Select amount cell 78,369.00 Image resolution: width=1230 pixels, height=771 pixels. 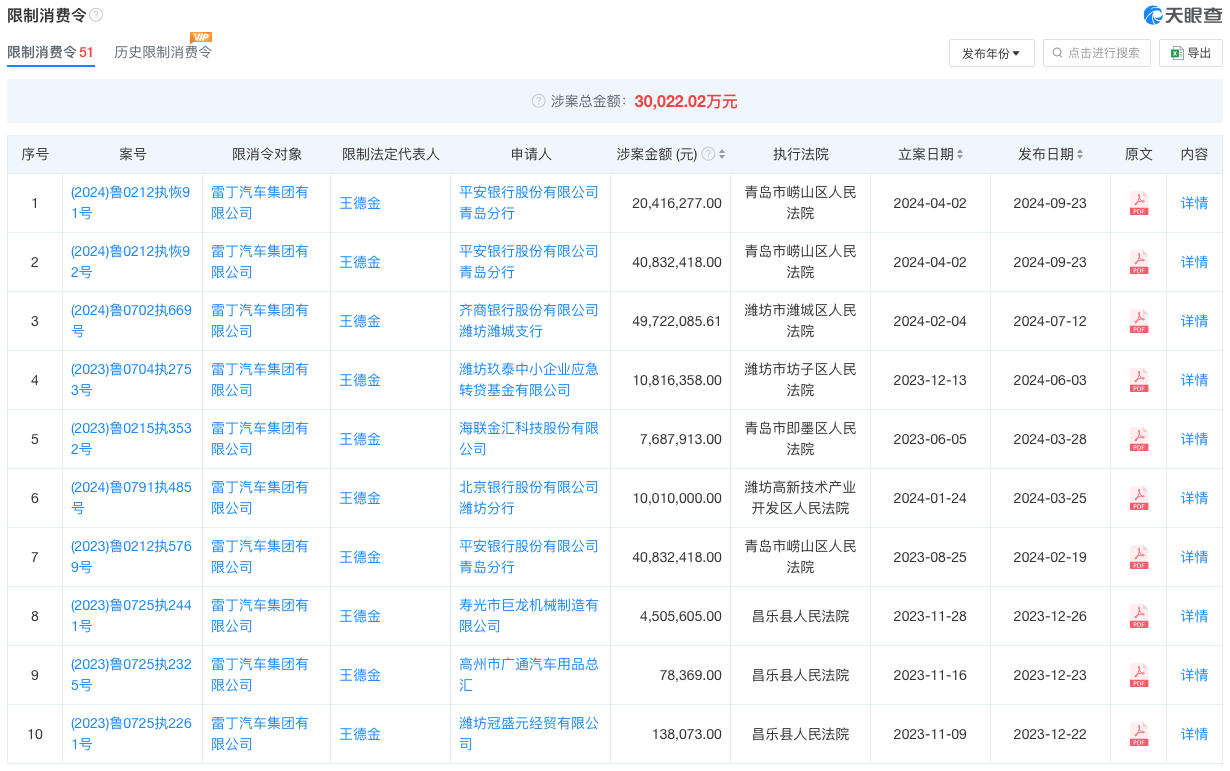pos(689,675)
